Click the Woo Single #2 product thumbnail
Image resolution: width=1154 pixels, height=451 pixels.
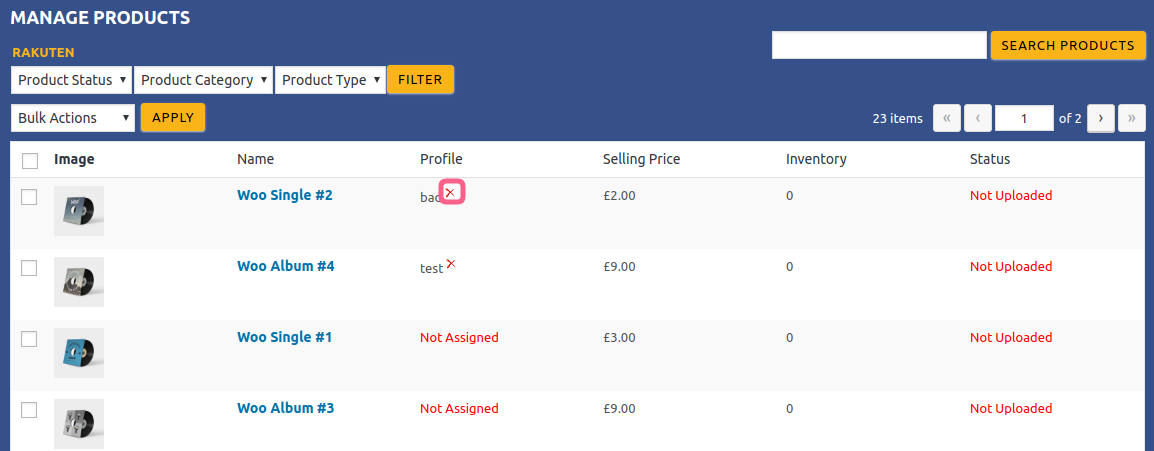(x=79, y=211)
